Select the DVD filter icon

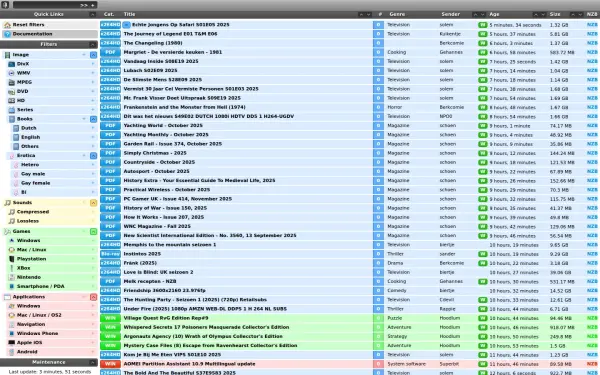point(11,91)
